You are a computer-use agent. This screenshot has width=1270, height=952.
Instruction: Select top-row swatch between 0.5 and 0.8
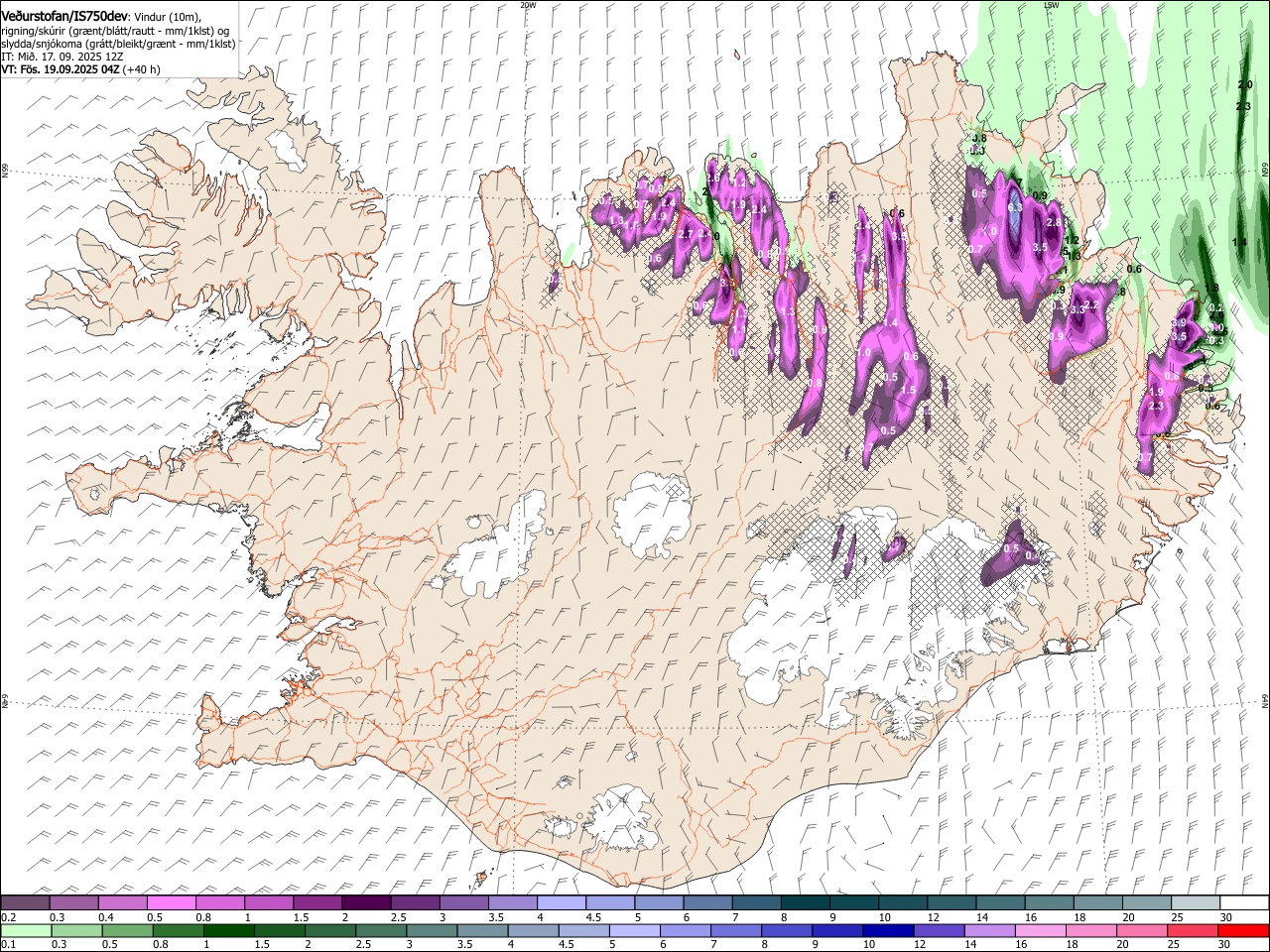172,902
